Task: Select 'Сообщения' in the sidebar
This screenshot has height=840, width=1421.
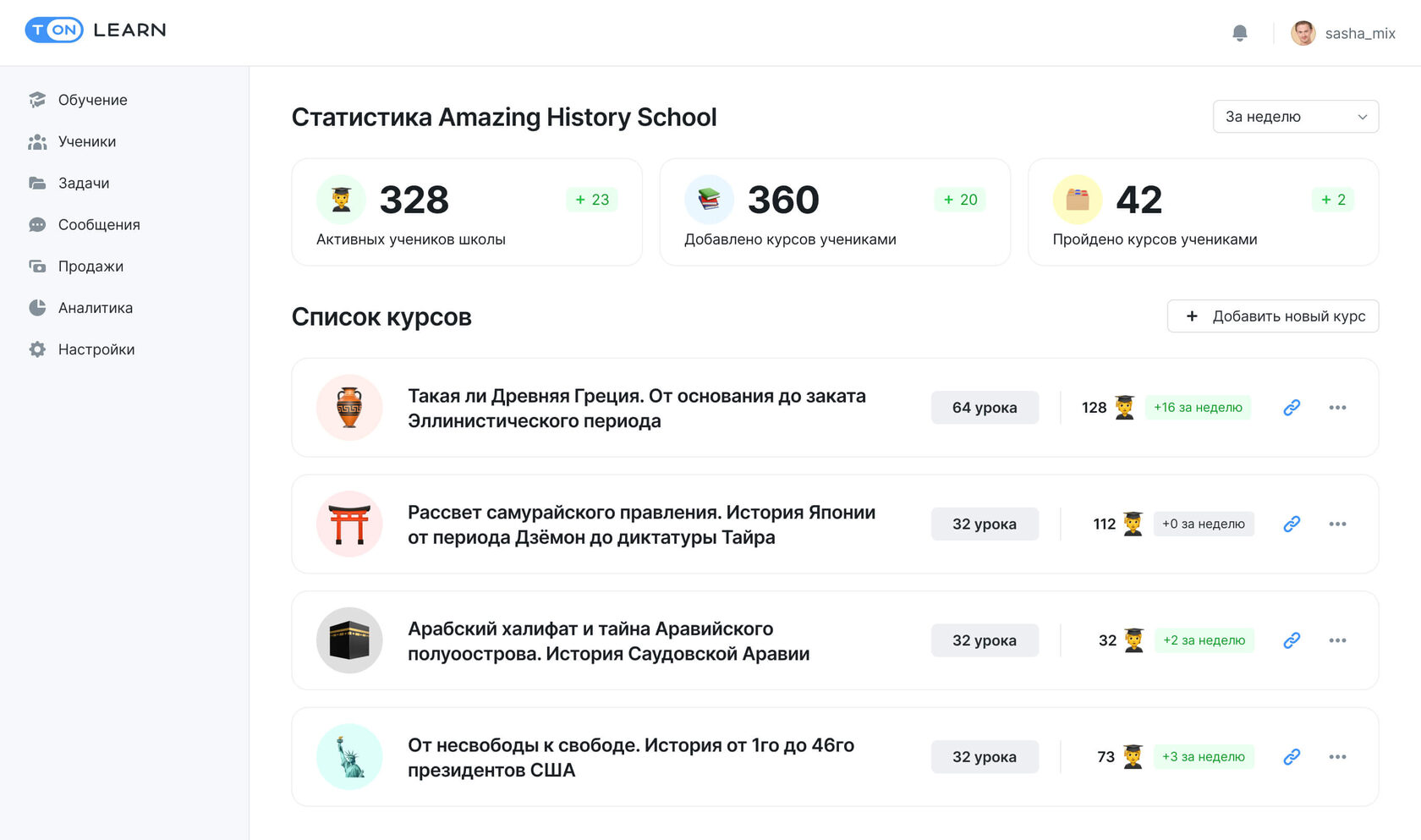Action: coord(99,225)
